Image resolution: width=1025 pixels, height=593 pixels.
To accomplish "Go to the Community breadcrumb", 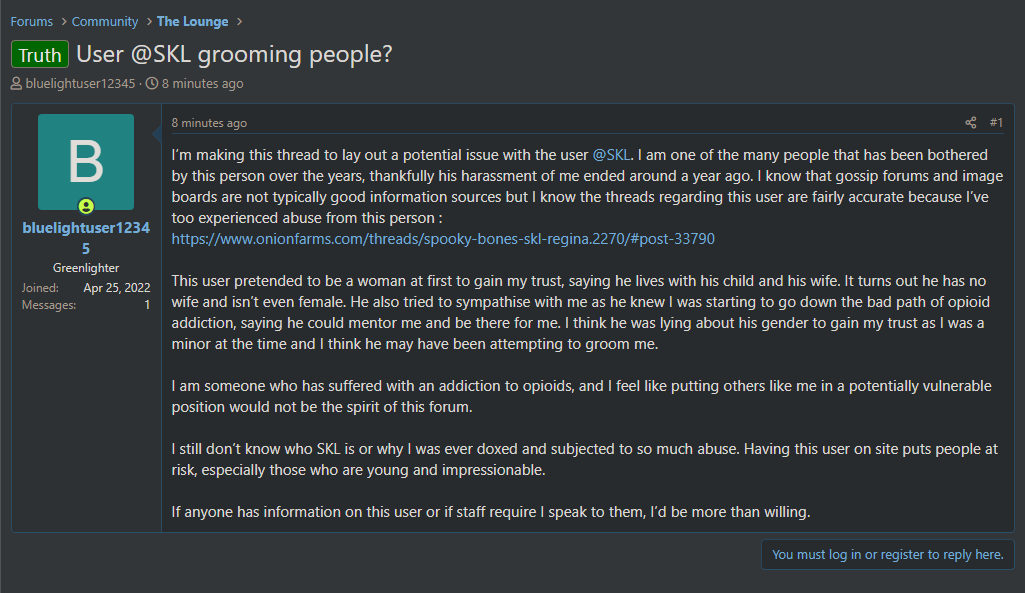I will coord(105,22).
